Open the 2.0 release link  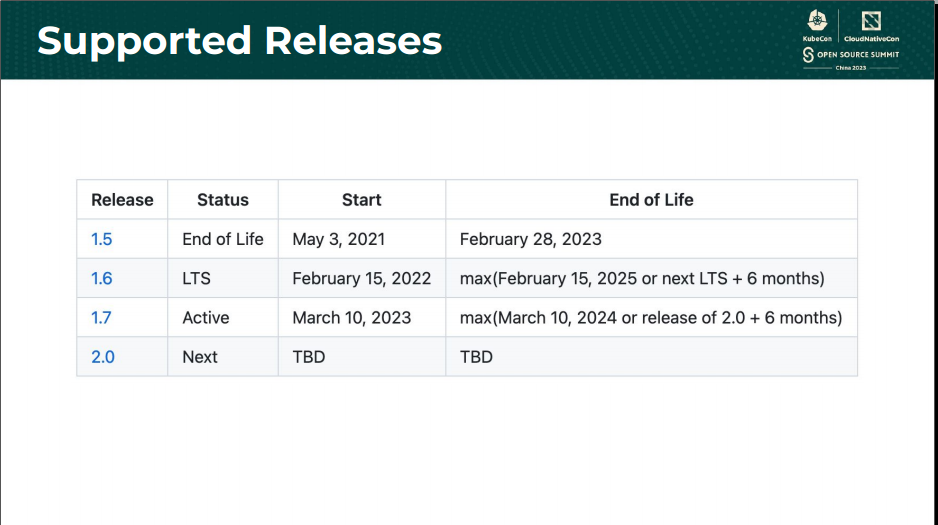[x=103, y=357]
